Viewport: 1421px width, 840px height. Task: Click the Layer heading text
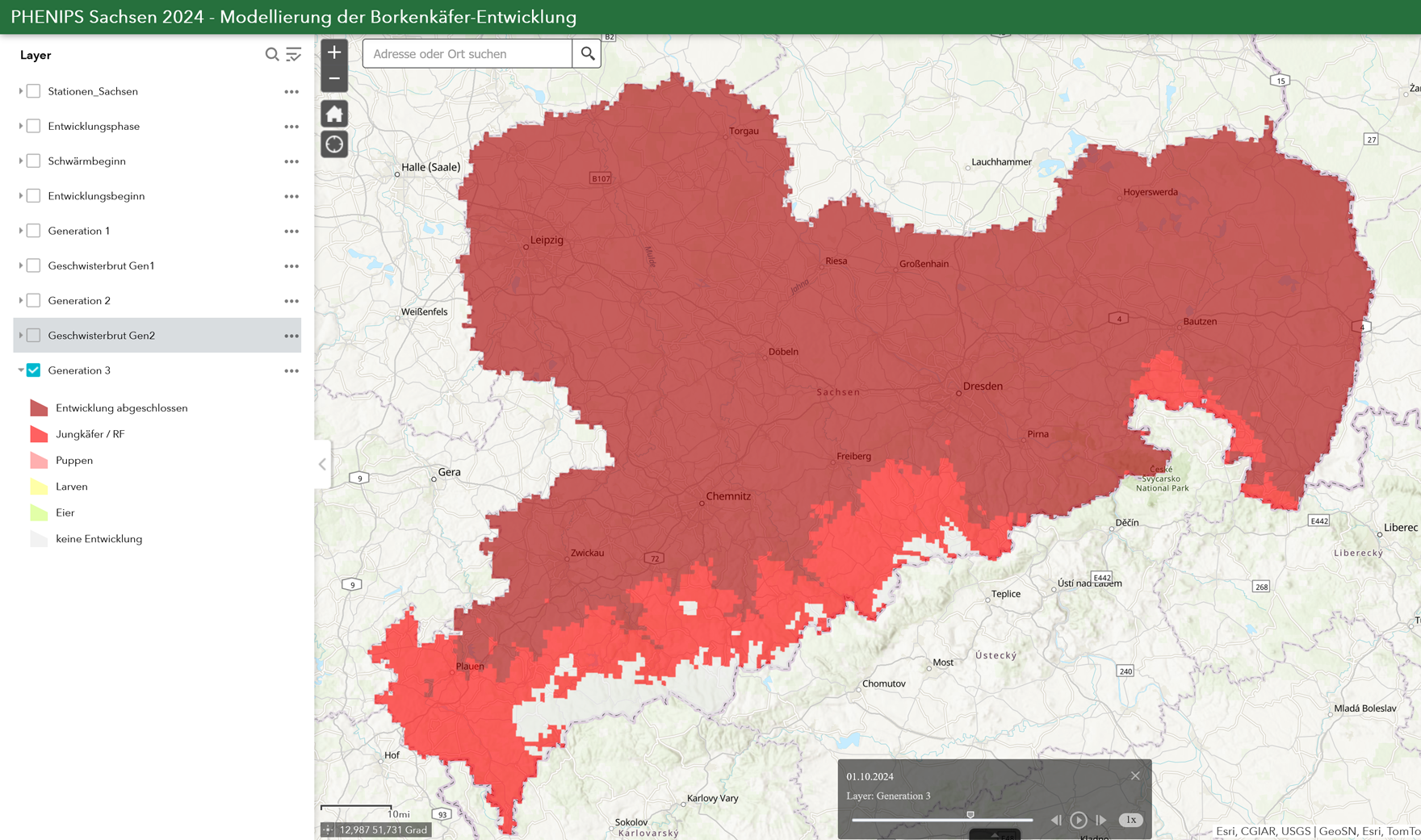pos(36,55)
